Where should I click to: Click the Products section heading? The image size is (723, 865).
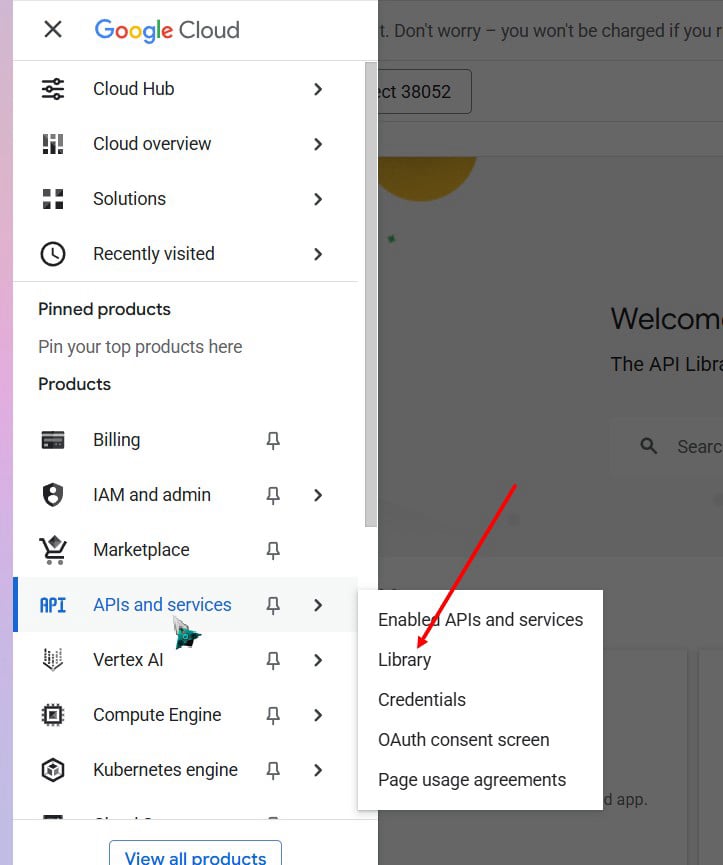(74, 384)
